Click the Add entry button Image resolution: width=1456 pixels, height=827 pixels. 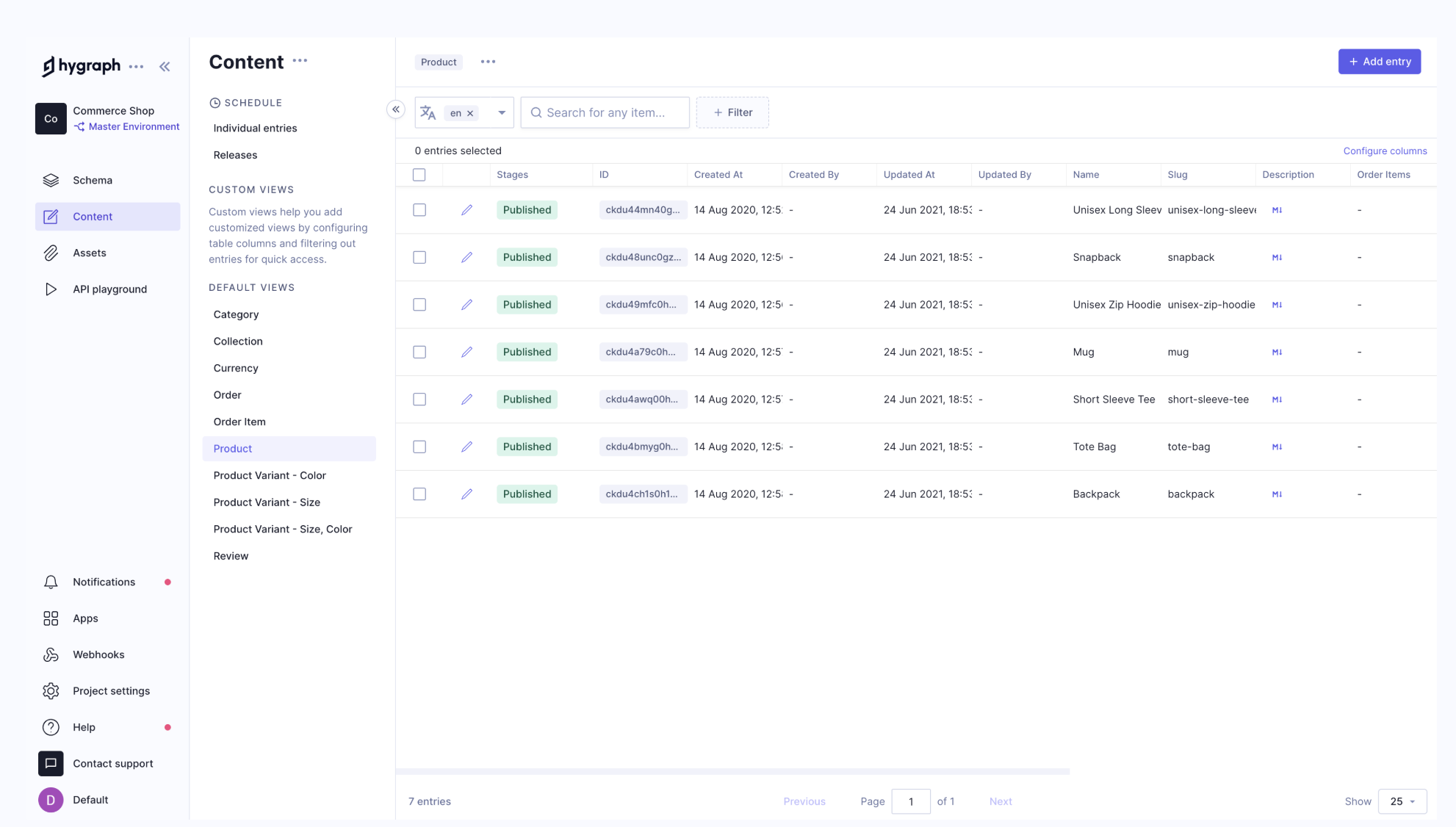[1379, 62]
